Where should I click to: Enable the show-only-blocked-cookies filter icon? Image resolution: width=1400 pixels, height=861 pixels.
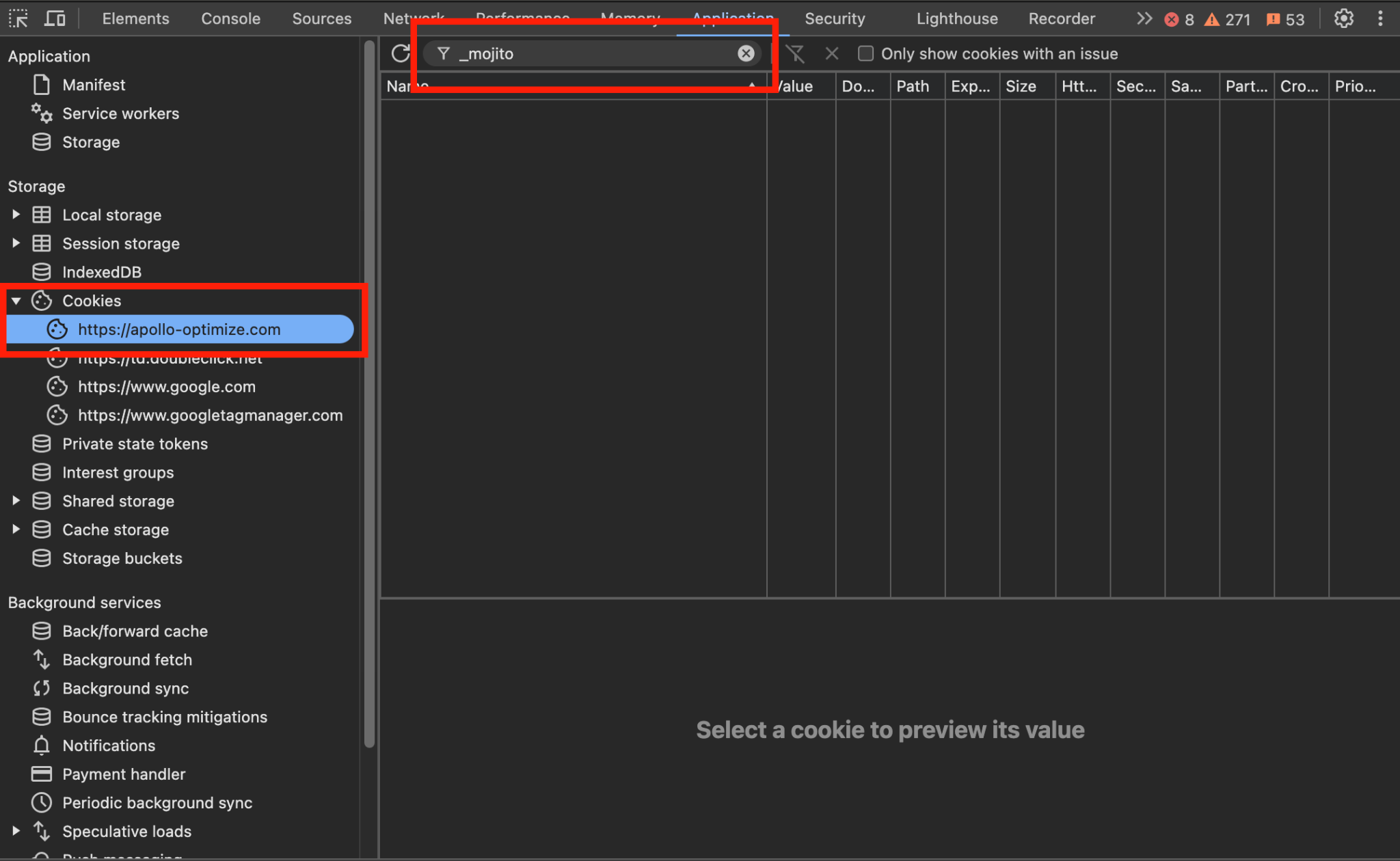point(796,53)
